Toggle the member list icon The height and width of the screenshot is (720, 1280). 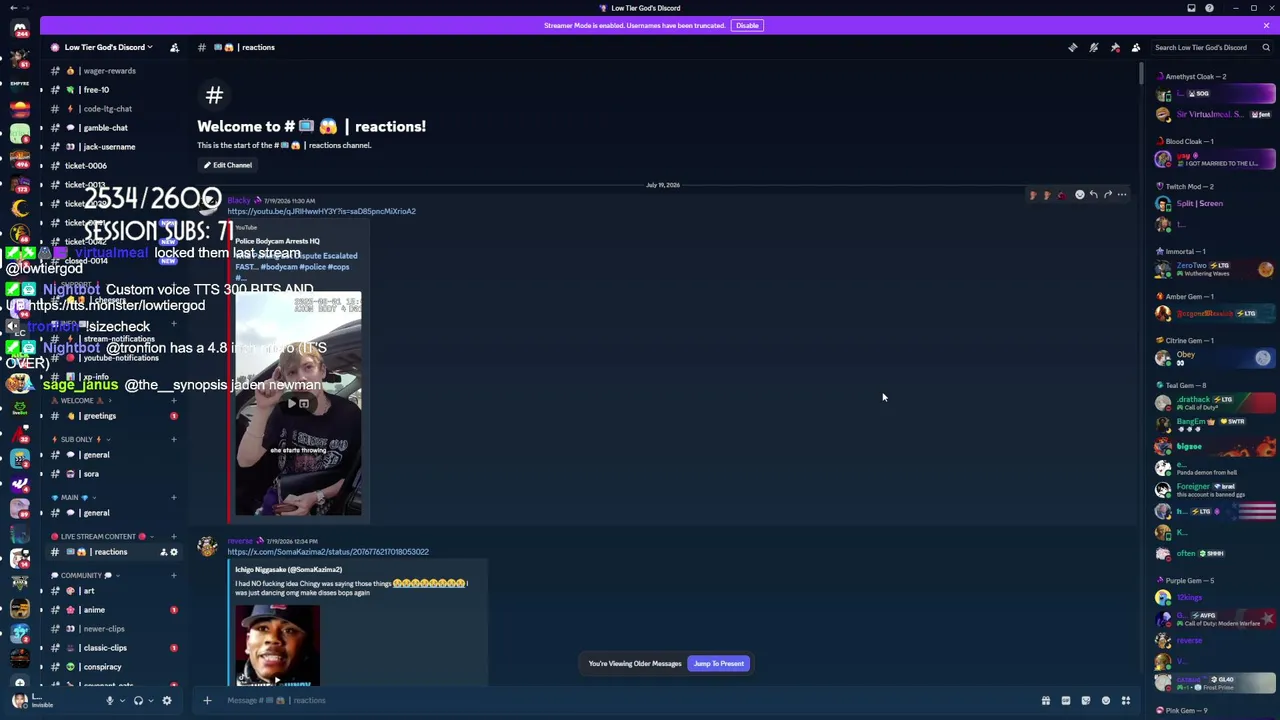pyautogui.click(x=1136, y=47)
